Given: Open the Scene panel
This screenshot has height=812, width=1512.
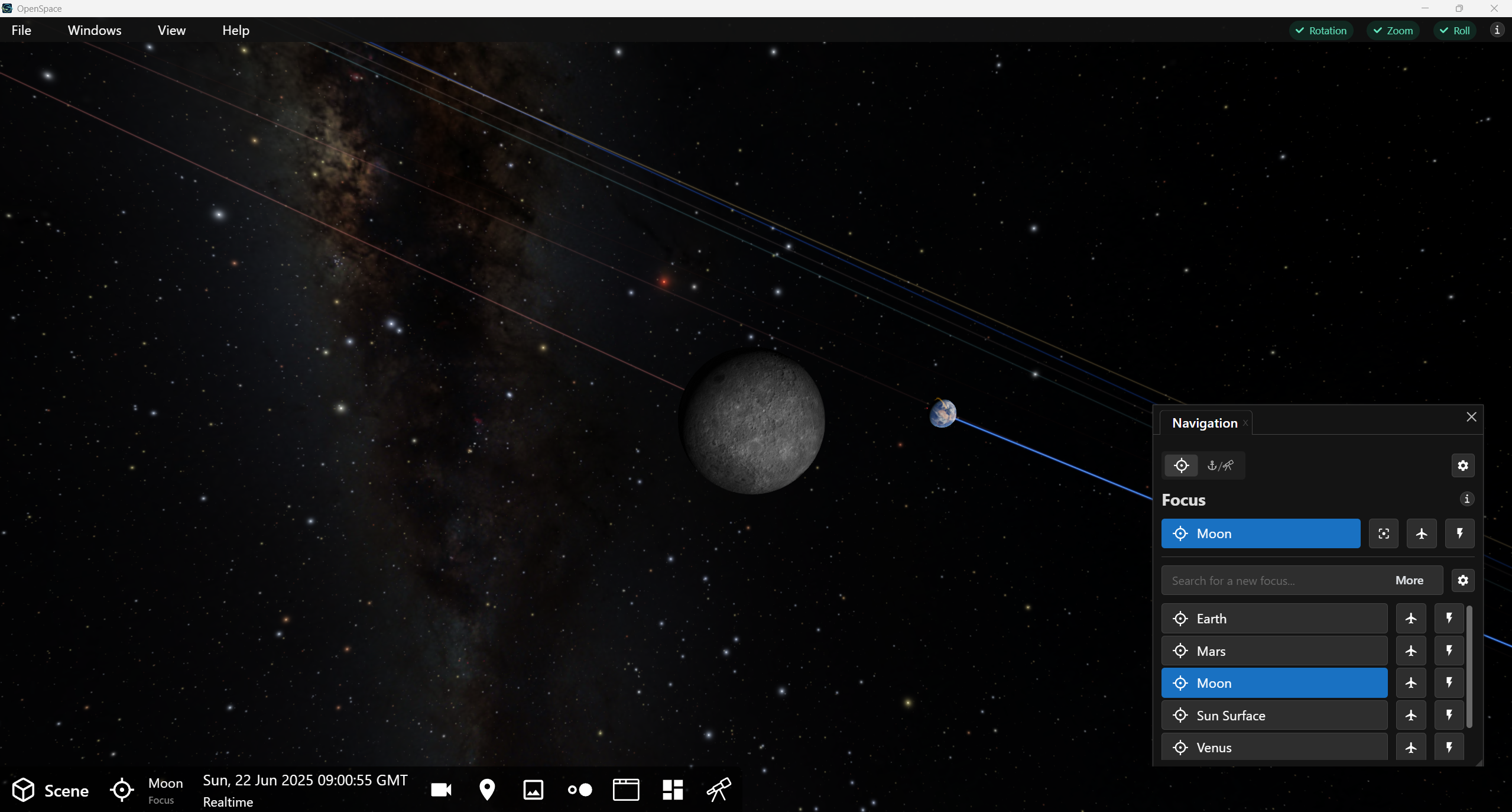Looking at the screenshot, I should [50, 790].
